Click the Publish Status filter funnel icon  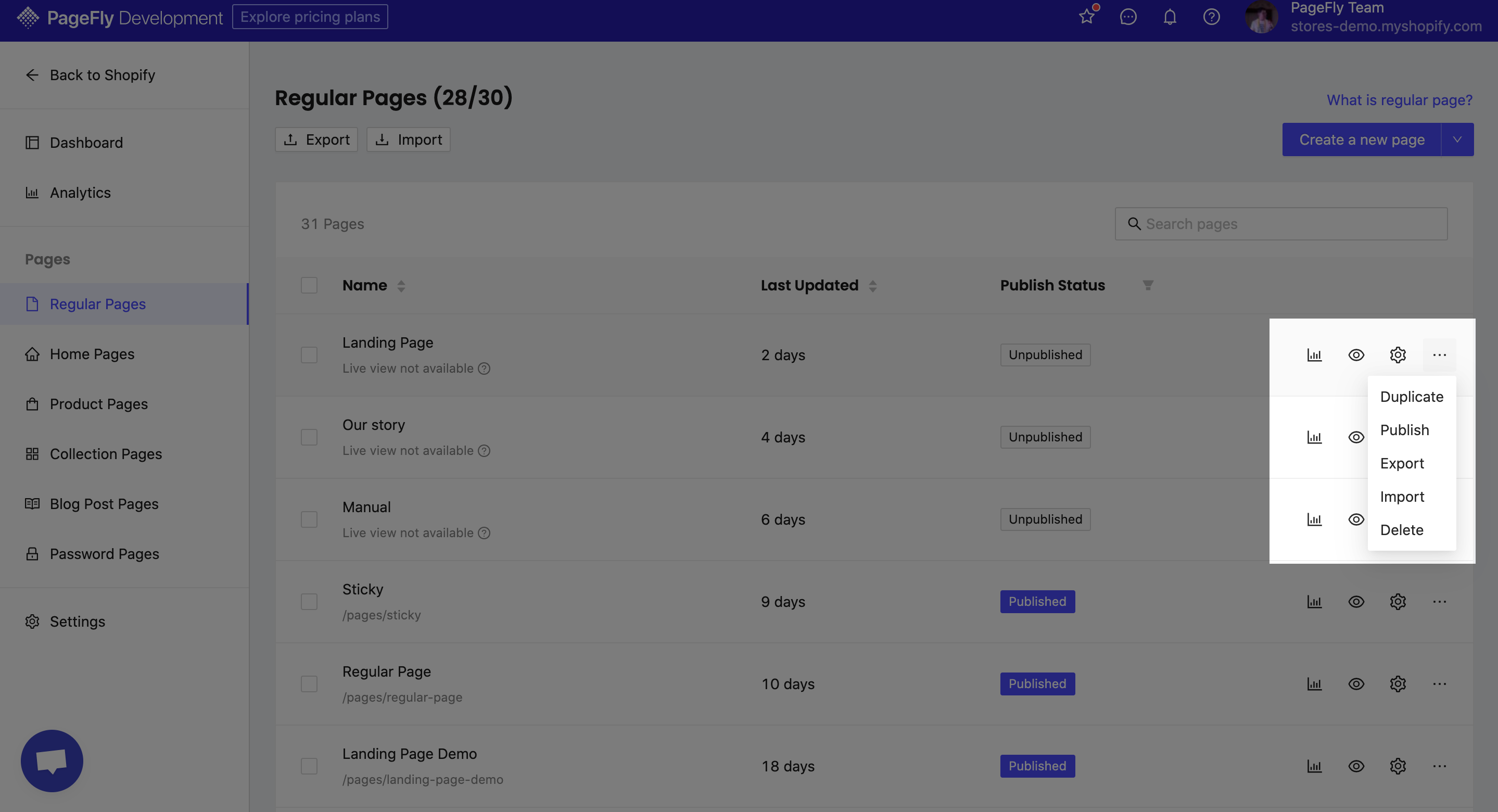click(1147, 286)
